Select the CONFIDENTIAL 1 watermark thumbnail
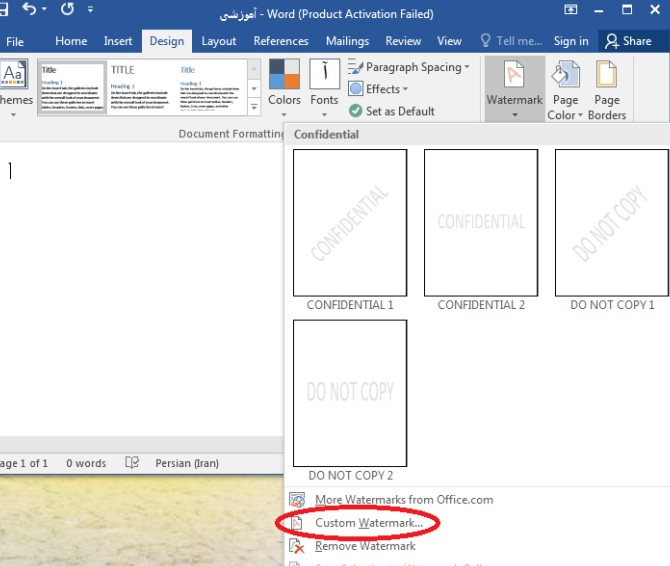This screenshot has height=566, width=670. click(x=350, y=222)
